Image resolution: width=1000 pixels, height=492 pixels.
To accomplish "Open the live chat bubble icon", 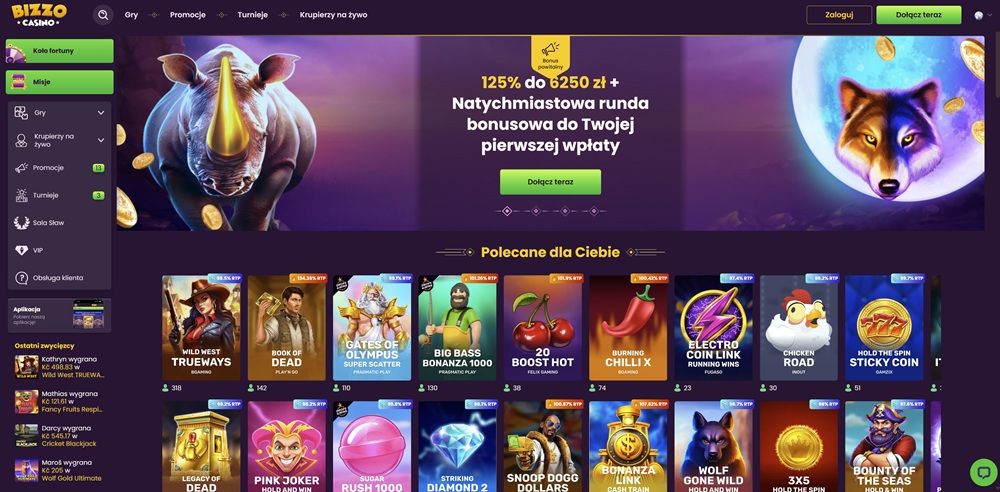I will pos(982,472).
